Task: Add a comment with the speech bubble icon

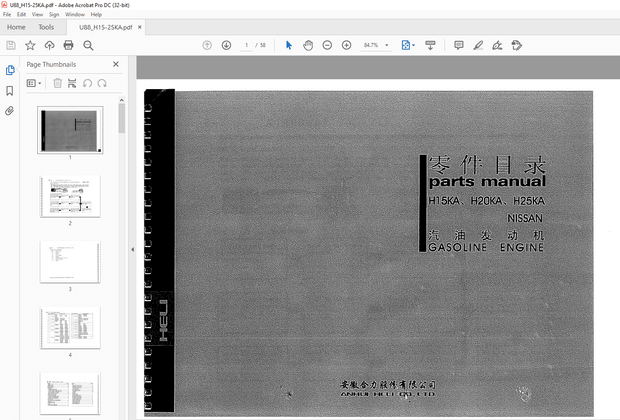Action: click(x=459, y=45)
